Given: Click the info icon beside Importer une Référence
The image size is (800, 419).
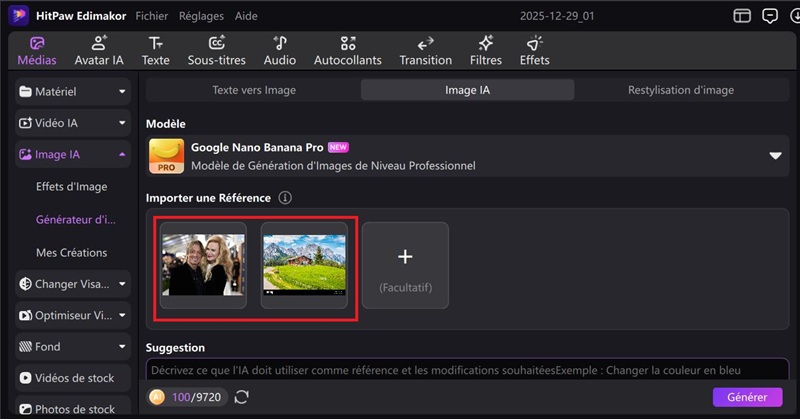Looking at the screenshot, I should coord(285,198).
